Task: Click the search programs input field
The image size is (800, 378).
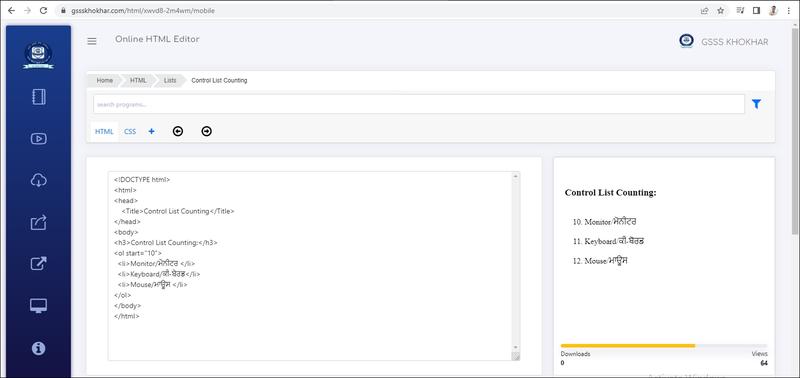Action: (419, 104)
